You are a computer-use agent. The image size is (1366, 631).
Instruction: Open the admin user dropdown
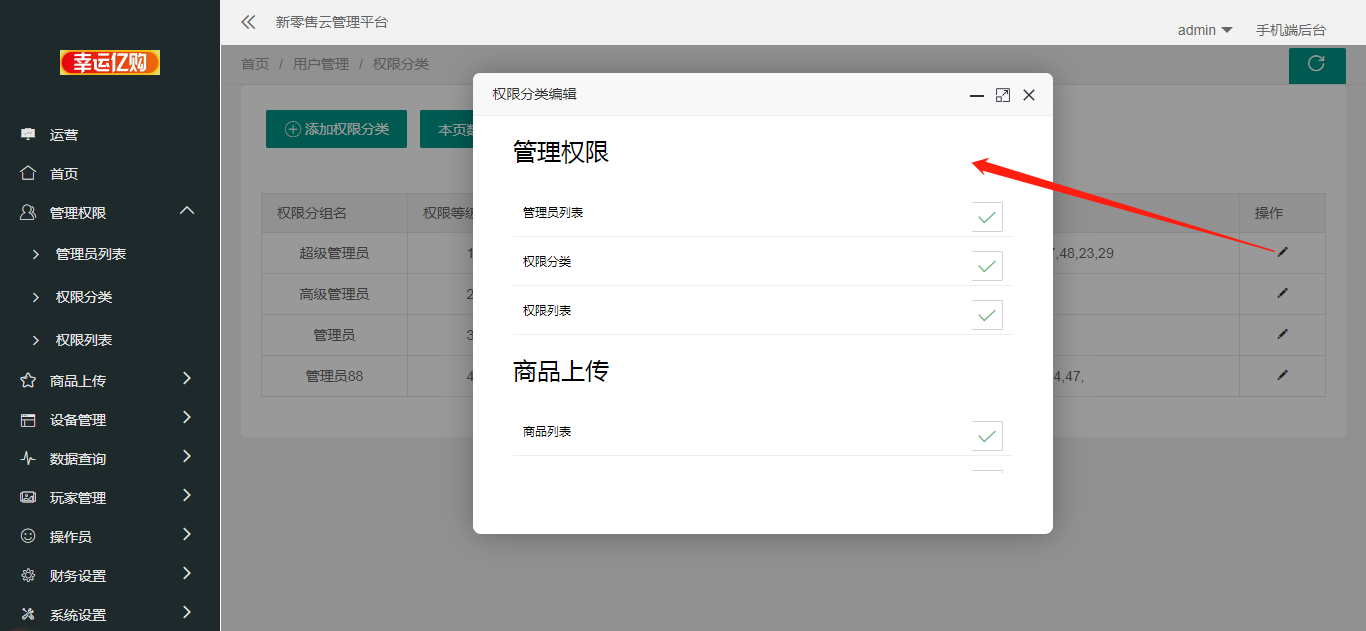click(1204, 30)
